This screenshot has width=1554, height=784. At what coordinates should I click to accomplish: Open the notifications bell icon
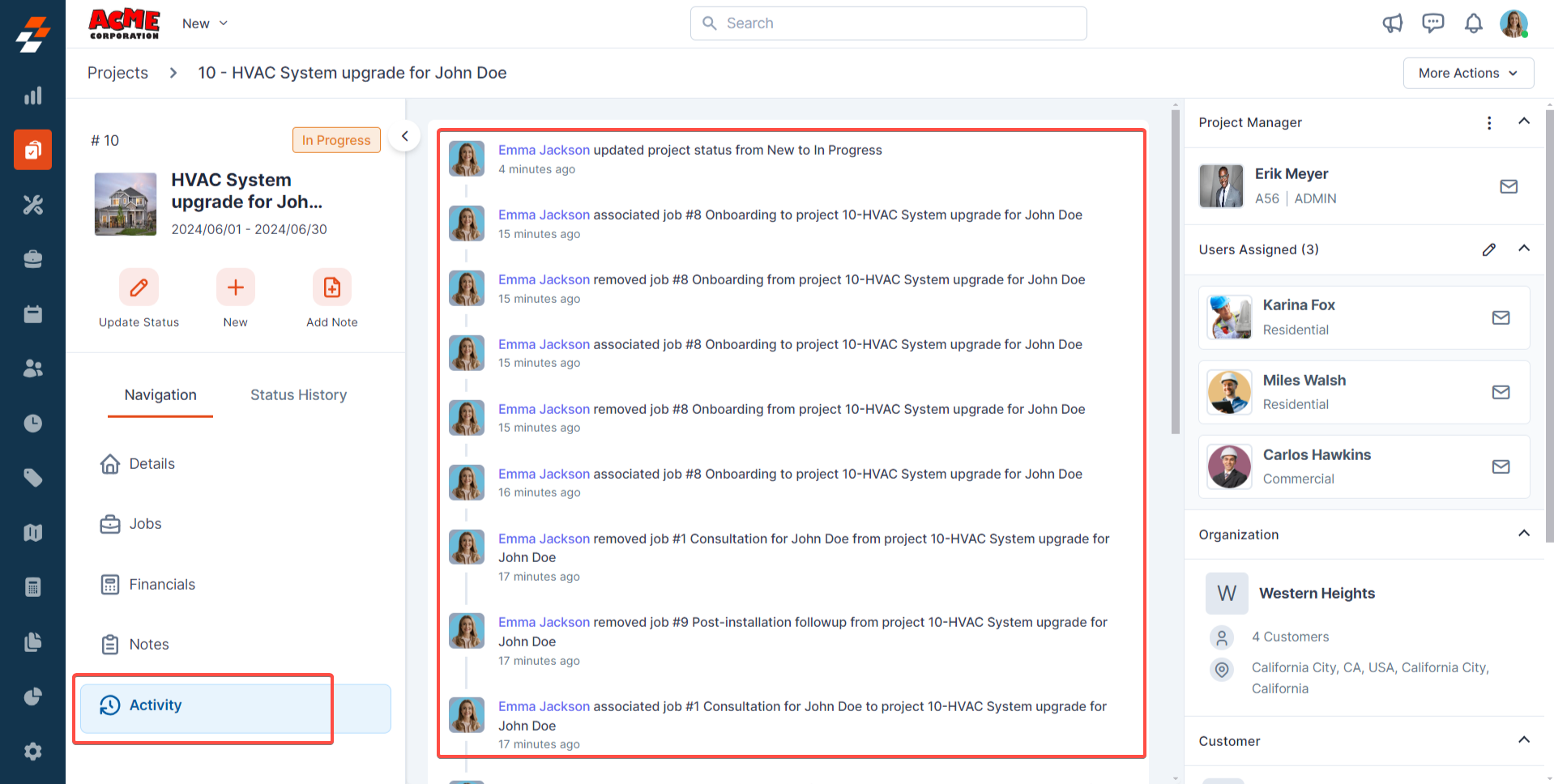pos(1474,23)
